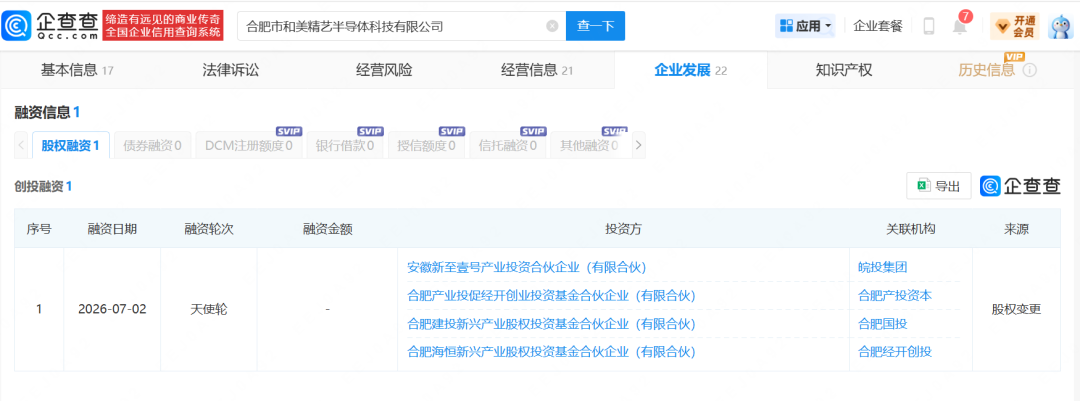
Task: Click the 融资金额 column header
Action: coord(328,229)
